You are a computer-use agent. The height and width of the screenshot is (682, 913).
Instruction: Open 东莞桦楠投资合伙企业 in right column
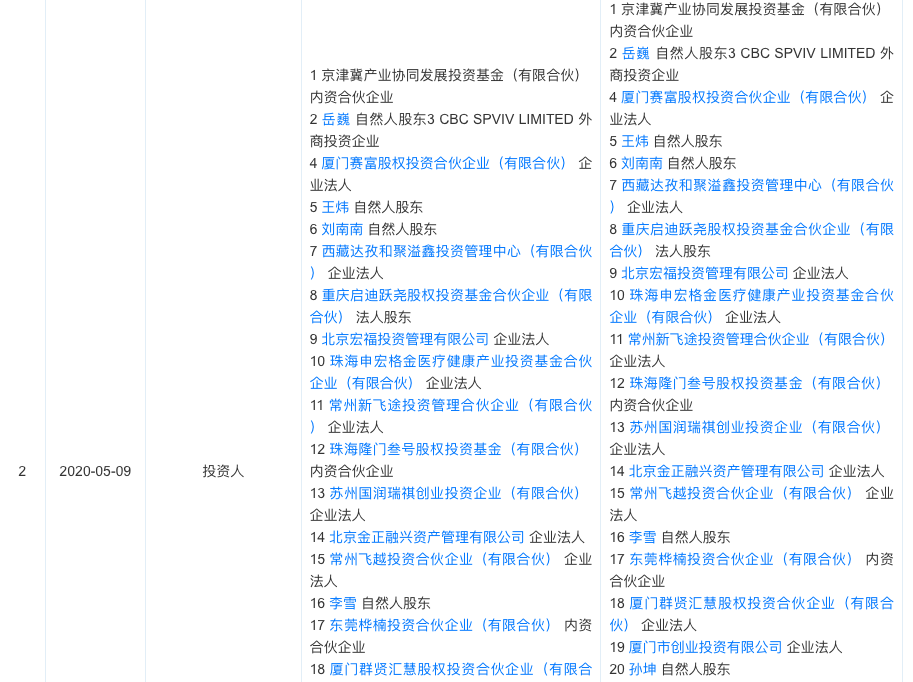point(741,560)
